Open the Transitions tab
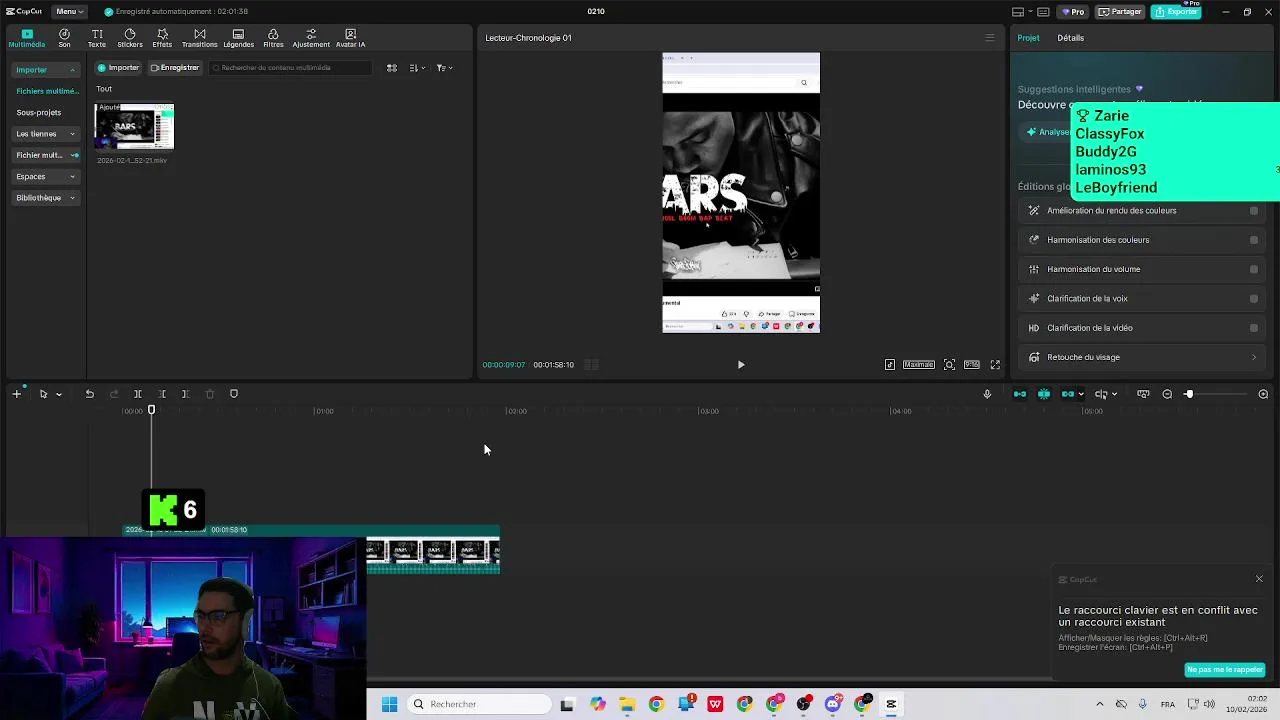The image size is (1280, 720). pos(200,38)
